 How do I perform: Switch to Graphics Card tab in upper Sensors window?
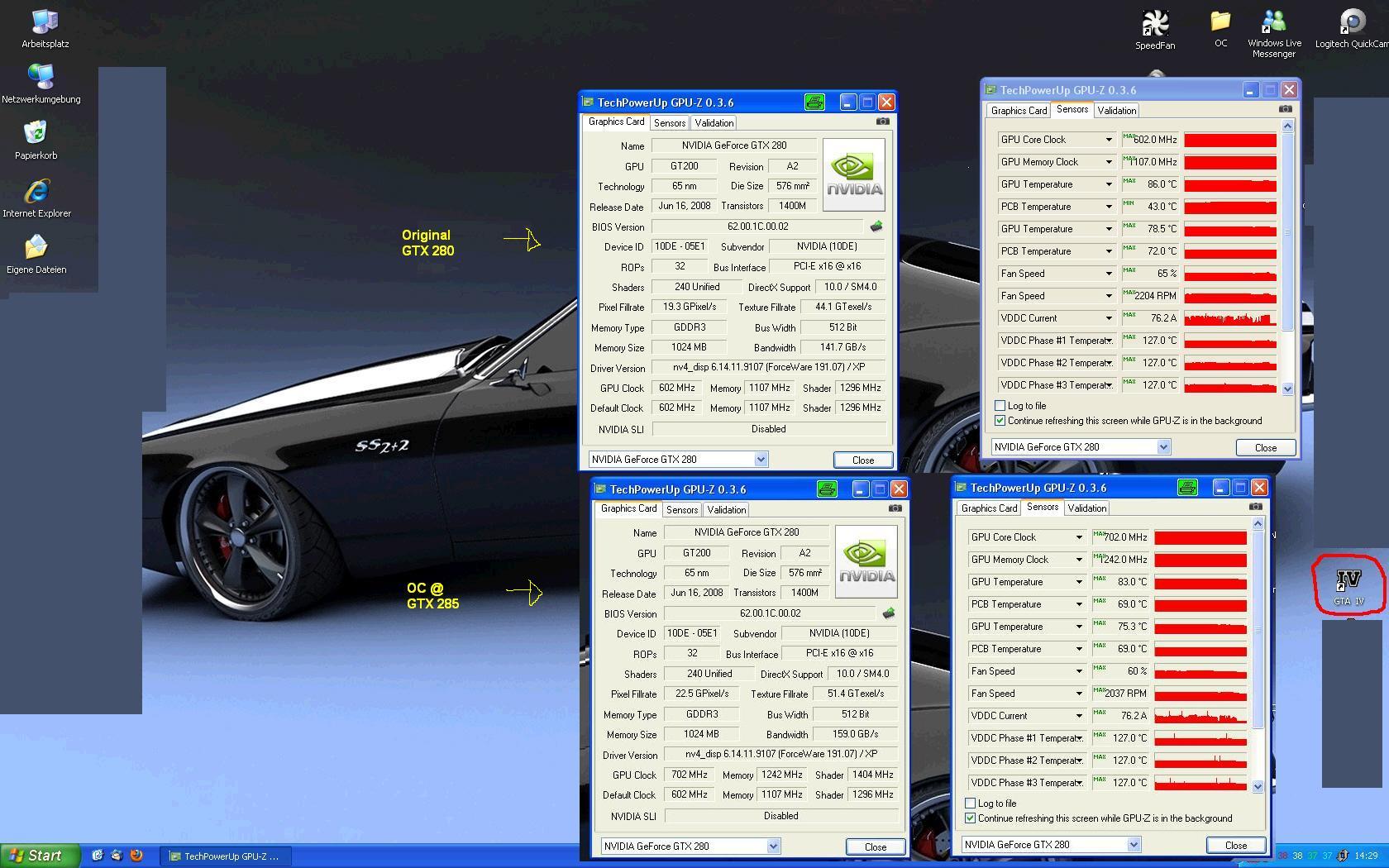(1019, 111)
